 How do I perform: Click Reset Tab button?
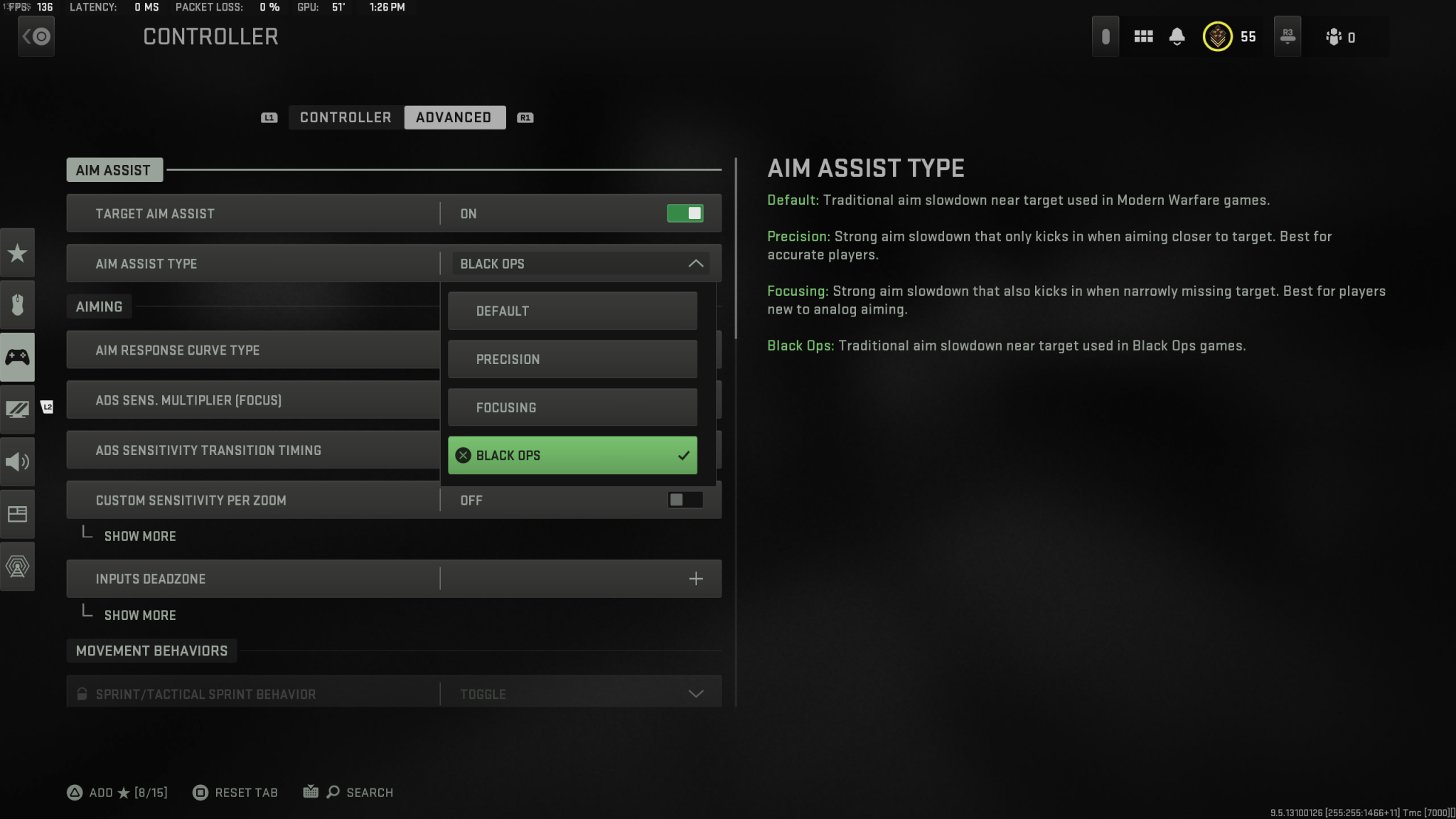tap(235, 792)
